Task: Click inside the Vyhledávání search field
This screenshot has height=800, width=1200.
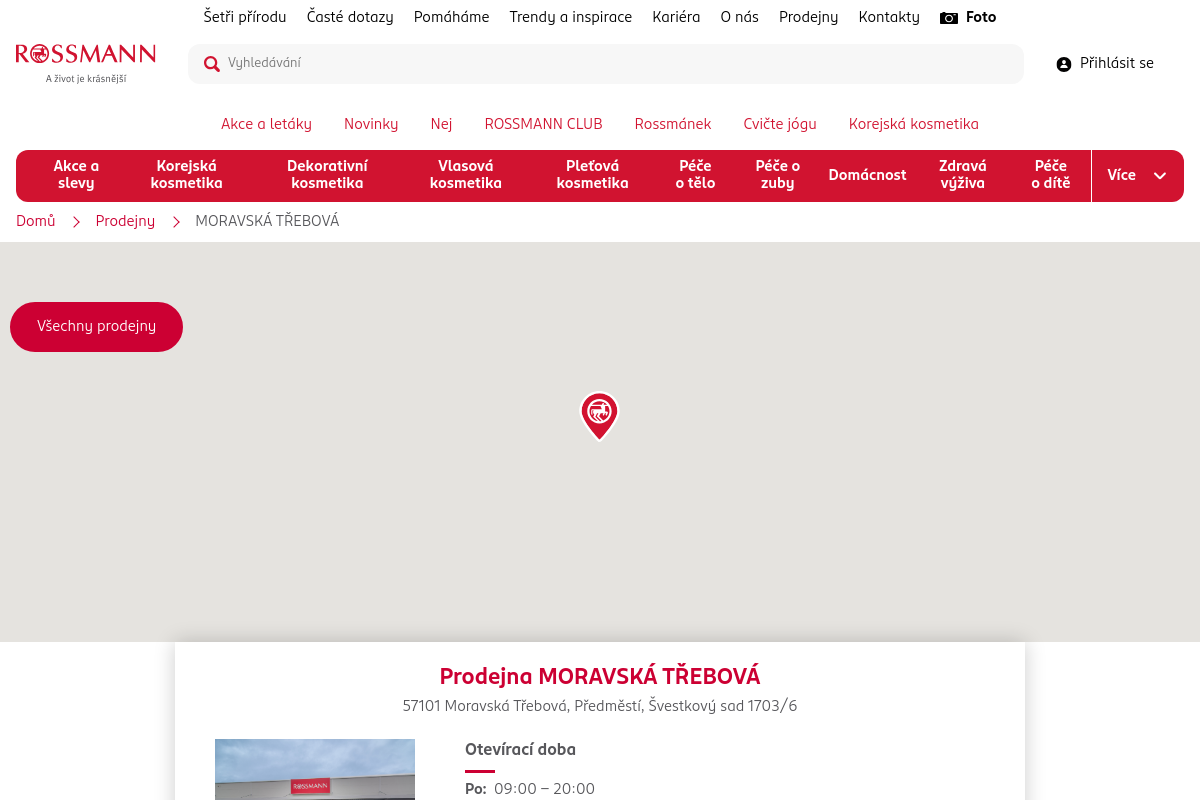Action: (x=500, y=63)
